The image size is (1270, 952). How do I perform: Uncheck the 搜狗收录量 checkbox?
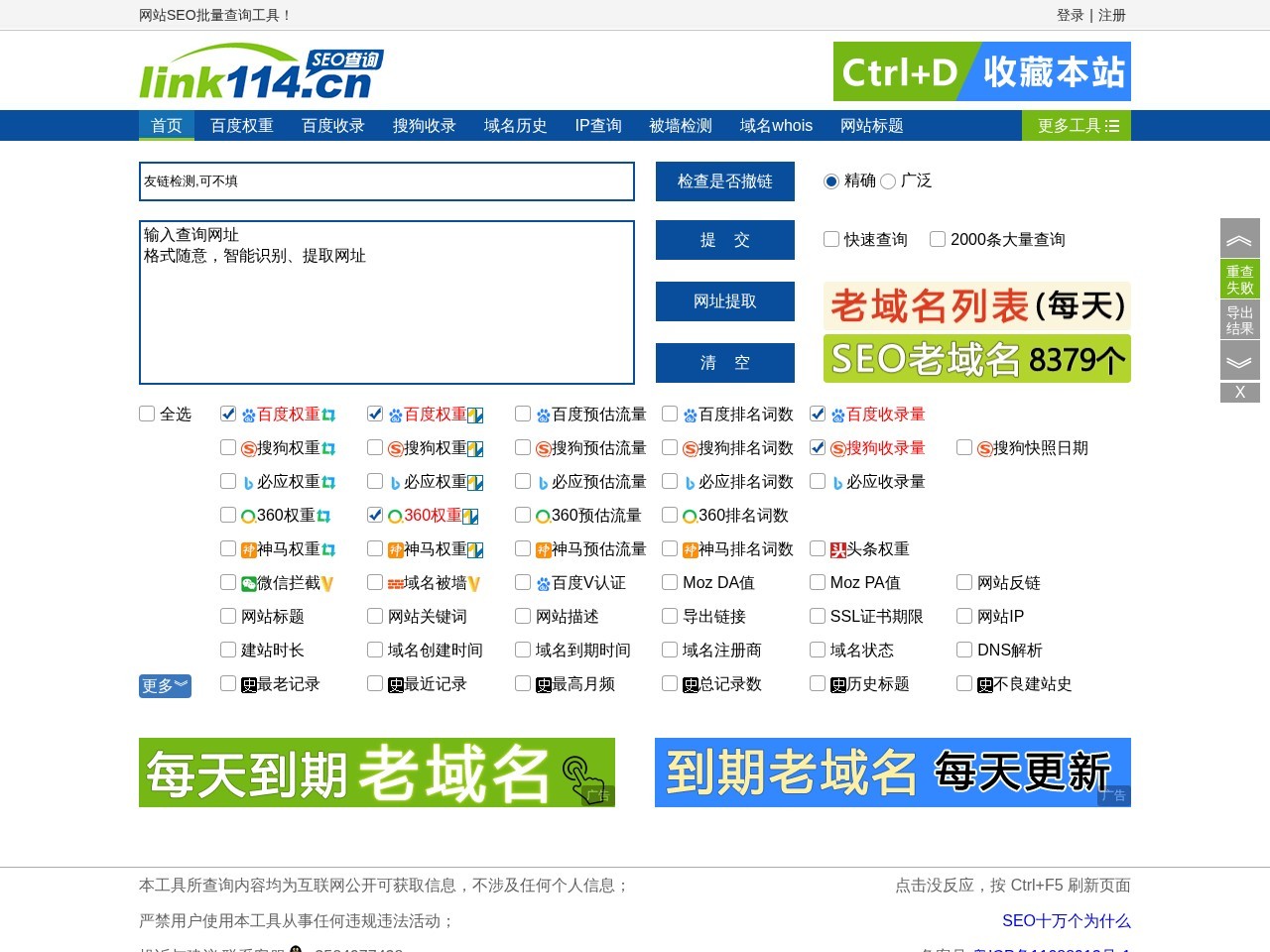tap(818, 447)
